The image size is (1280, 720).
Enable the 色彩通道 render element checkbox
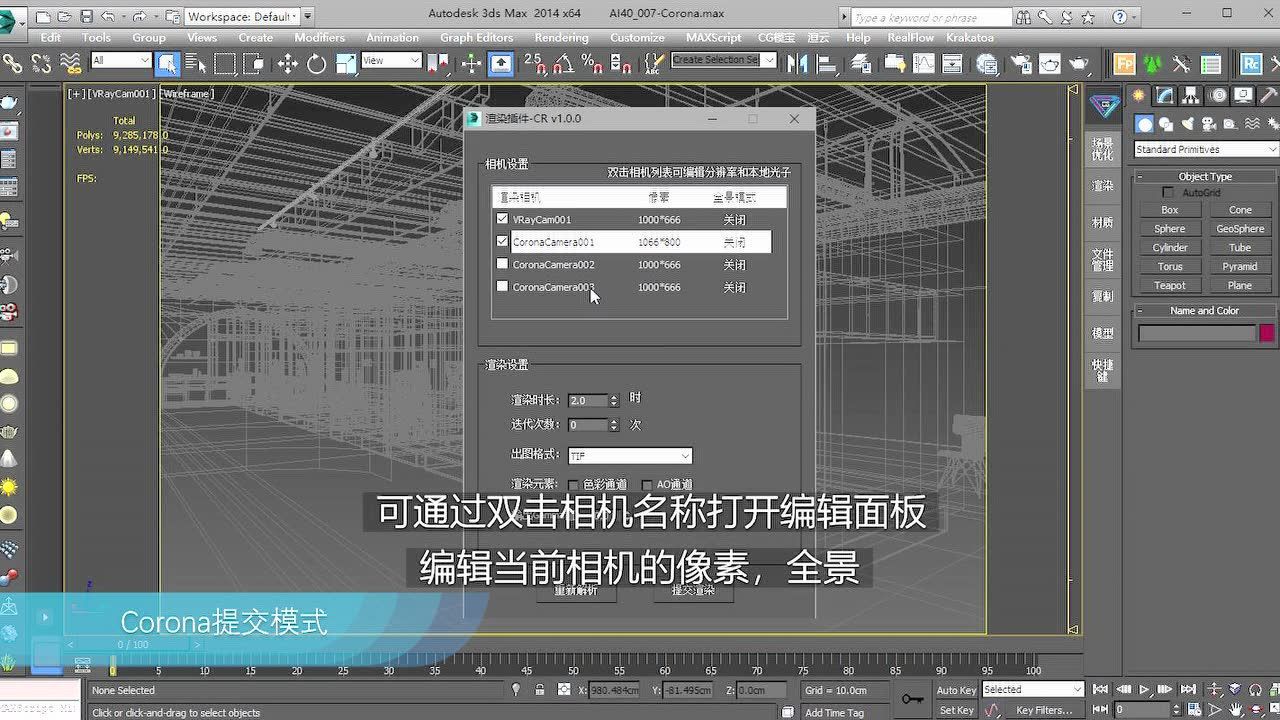coord(574,485)
